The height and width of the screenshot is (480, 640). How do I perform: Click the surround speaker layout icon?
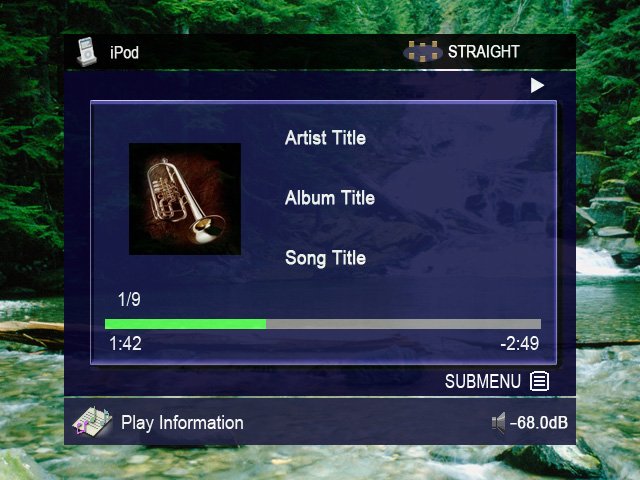(x=423, y=52)
